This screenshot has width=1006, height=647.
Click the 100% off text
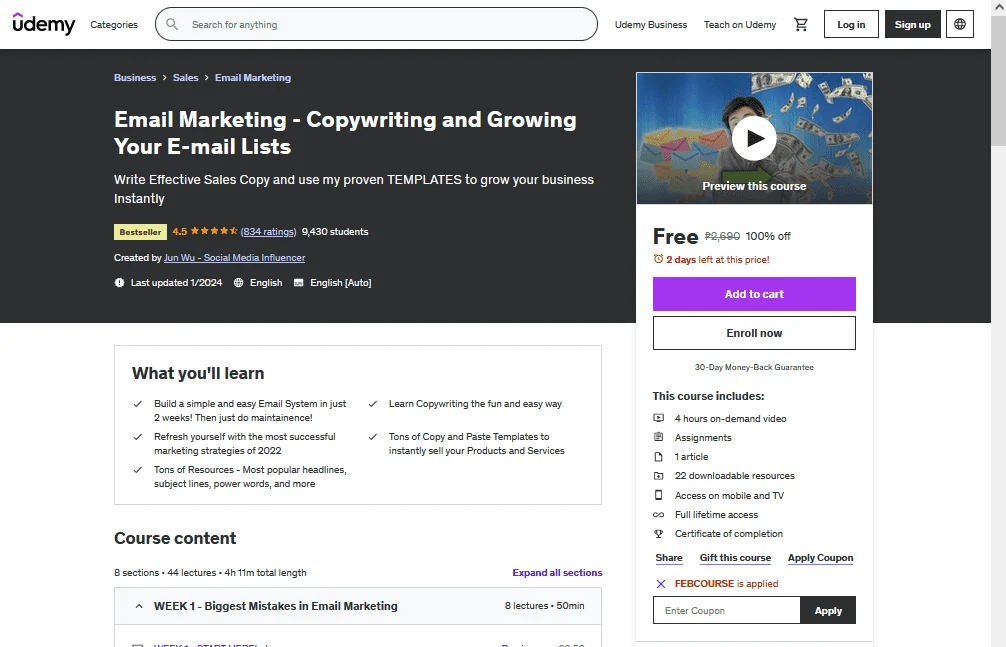click(x=768, y=236)
